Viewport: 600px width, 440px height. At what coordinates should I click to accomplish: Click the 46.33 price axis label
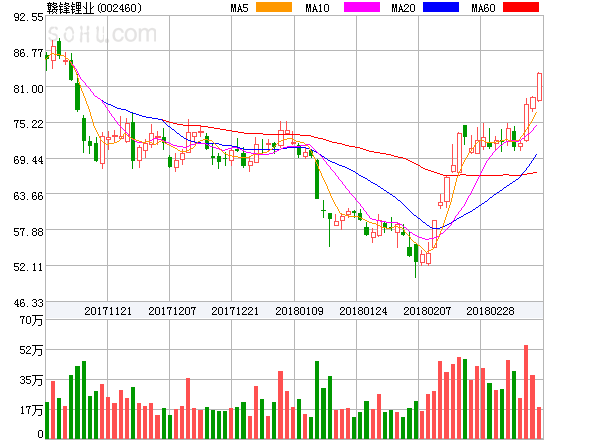tap(28, 303)
